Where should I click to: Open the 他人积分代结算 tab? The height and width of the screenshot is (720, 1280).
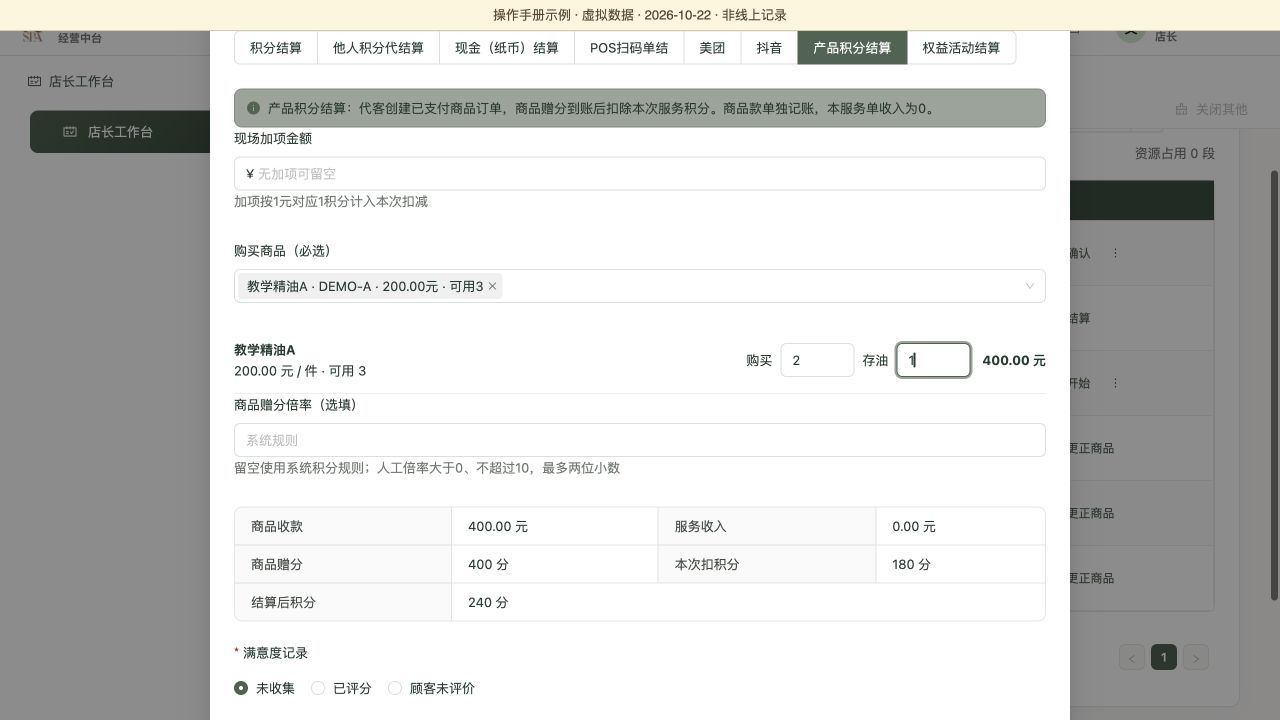[x=378, y=48]
